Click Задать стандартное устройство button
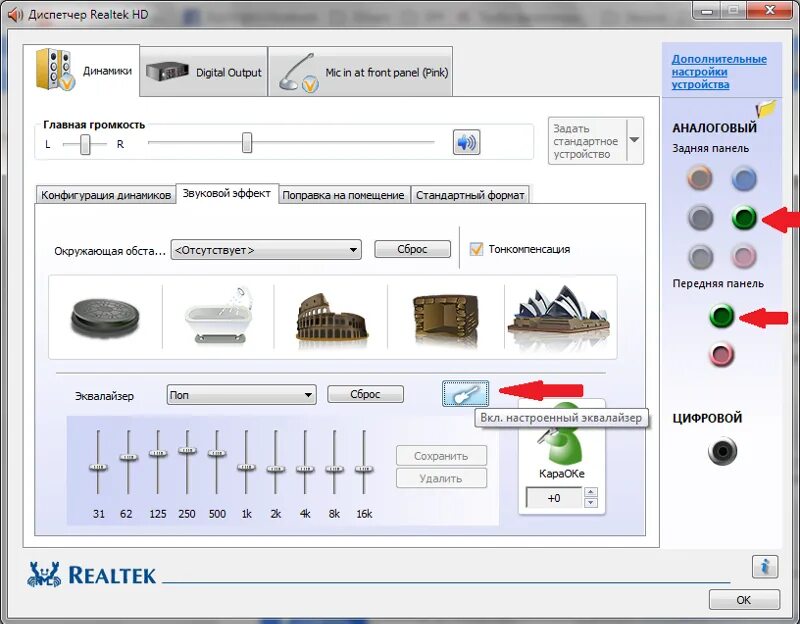 coord(587,141)
